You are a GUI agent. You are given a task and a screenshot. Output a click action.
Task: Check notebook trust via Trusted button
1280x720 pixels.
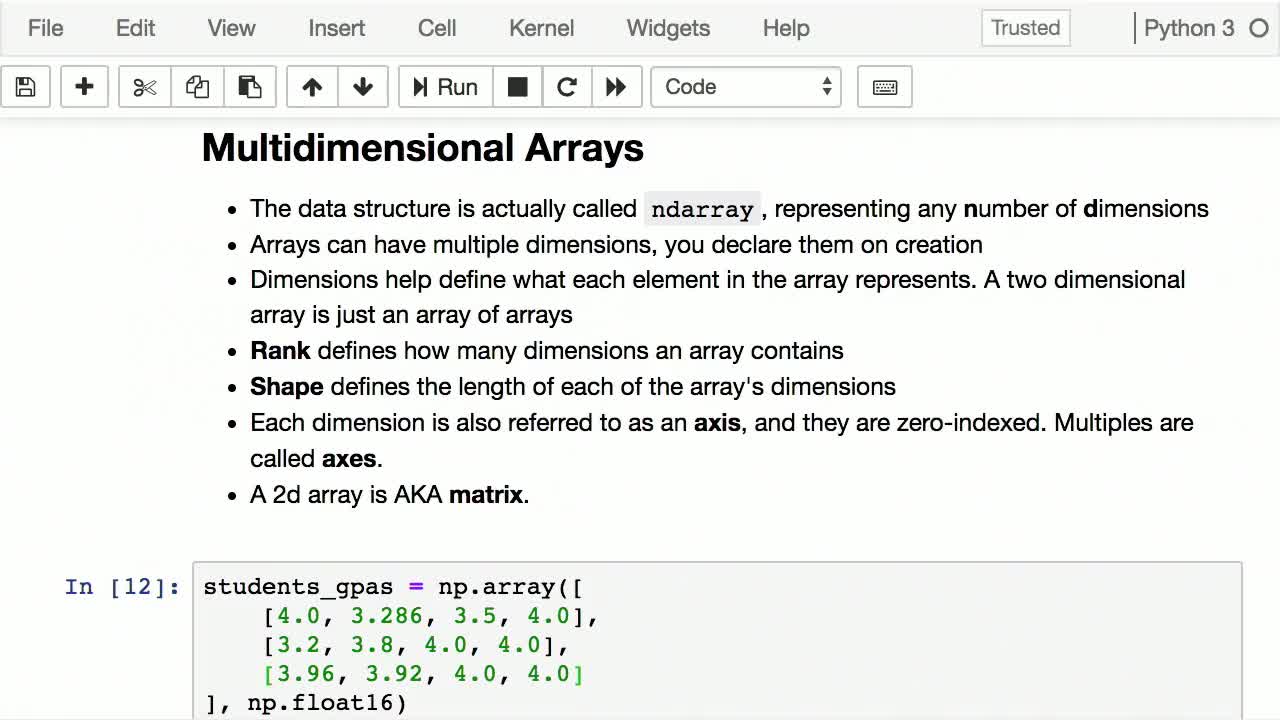pyautogui.click(x=1025, y=28)
